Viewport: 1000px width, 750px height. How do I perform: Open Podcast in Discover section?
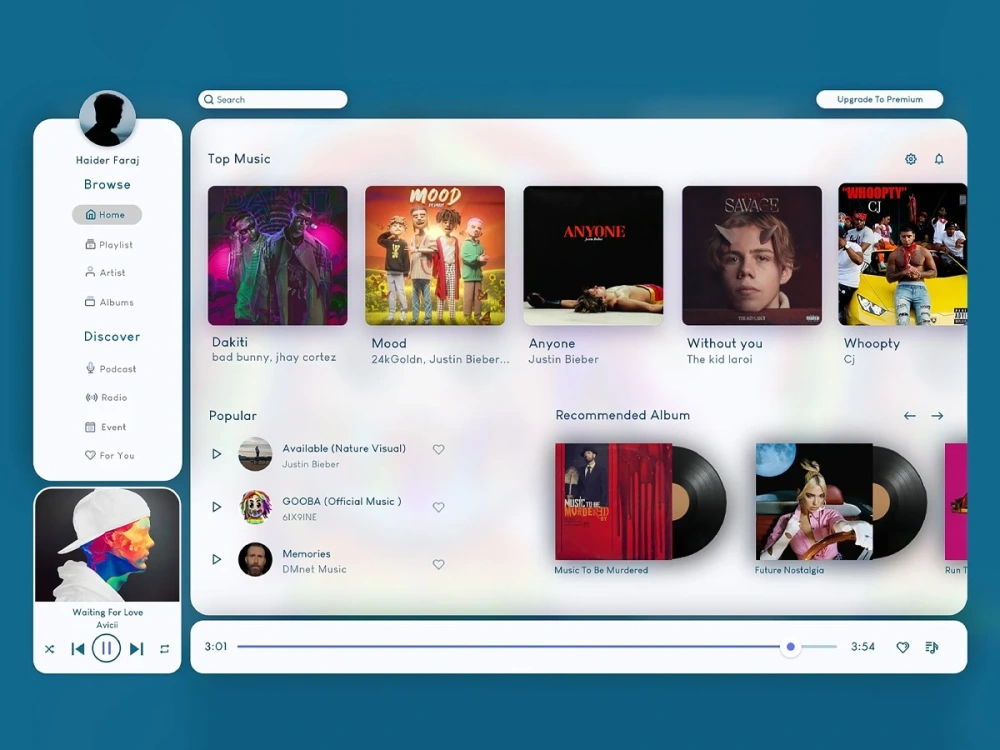click(111, 369)
